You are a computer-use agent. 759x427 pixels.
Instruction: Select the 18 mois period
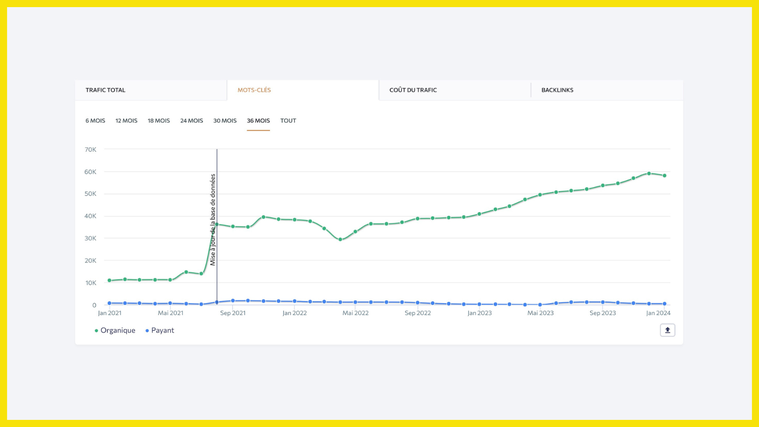pos(159,121)
